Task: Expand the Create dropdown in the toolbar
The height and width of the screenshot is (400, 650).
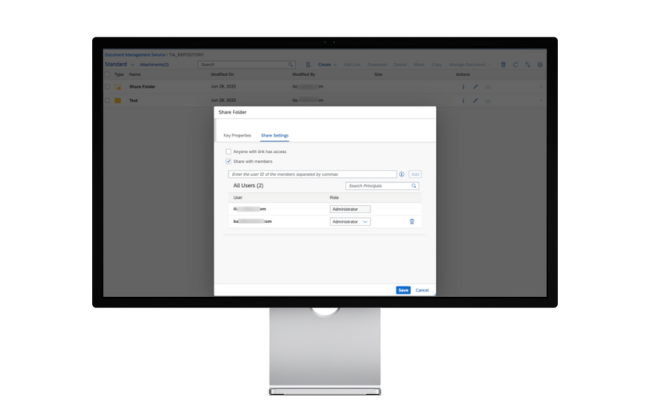Action: (327, 64)
